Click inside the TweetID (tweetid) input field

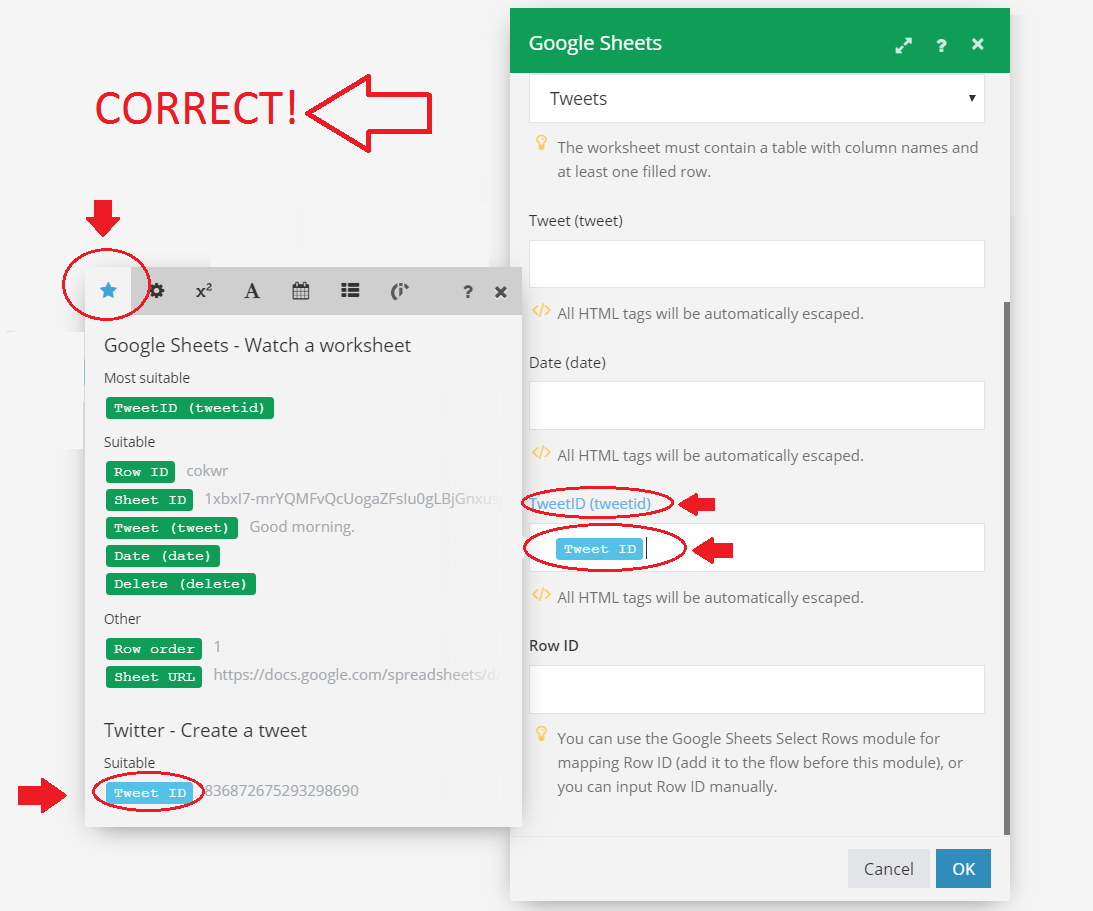coord(756,548)
